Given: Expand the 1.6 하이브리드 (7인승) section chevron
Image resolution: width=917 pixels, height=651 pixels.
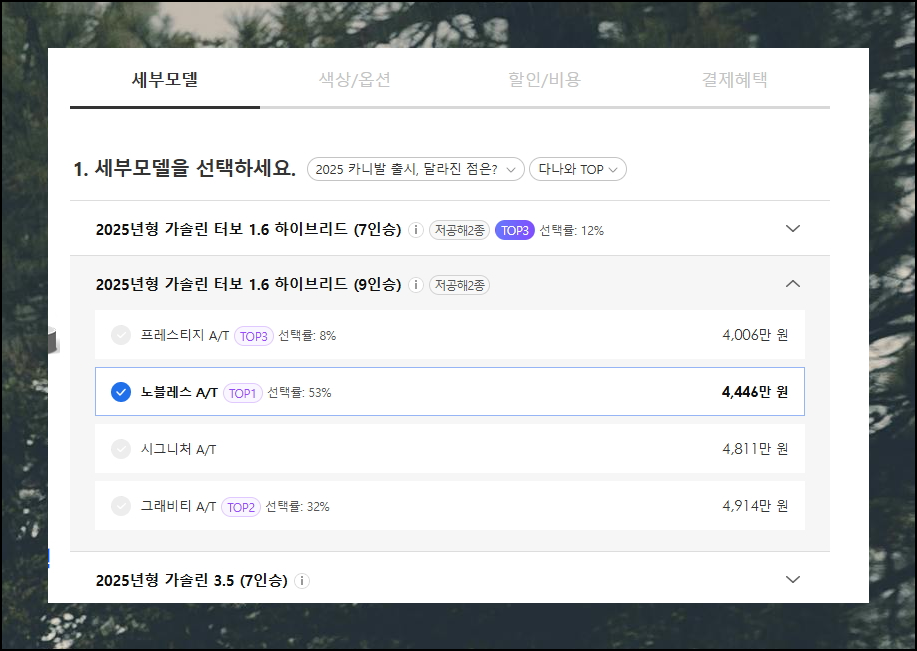Looking at the screenshot, I should coord(792,229).
